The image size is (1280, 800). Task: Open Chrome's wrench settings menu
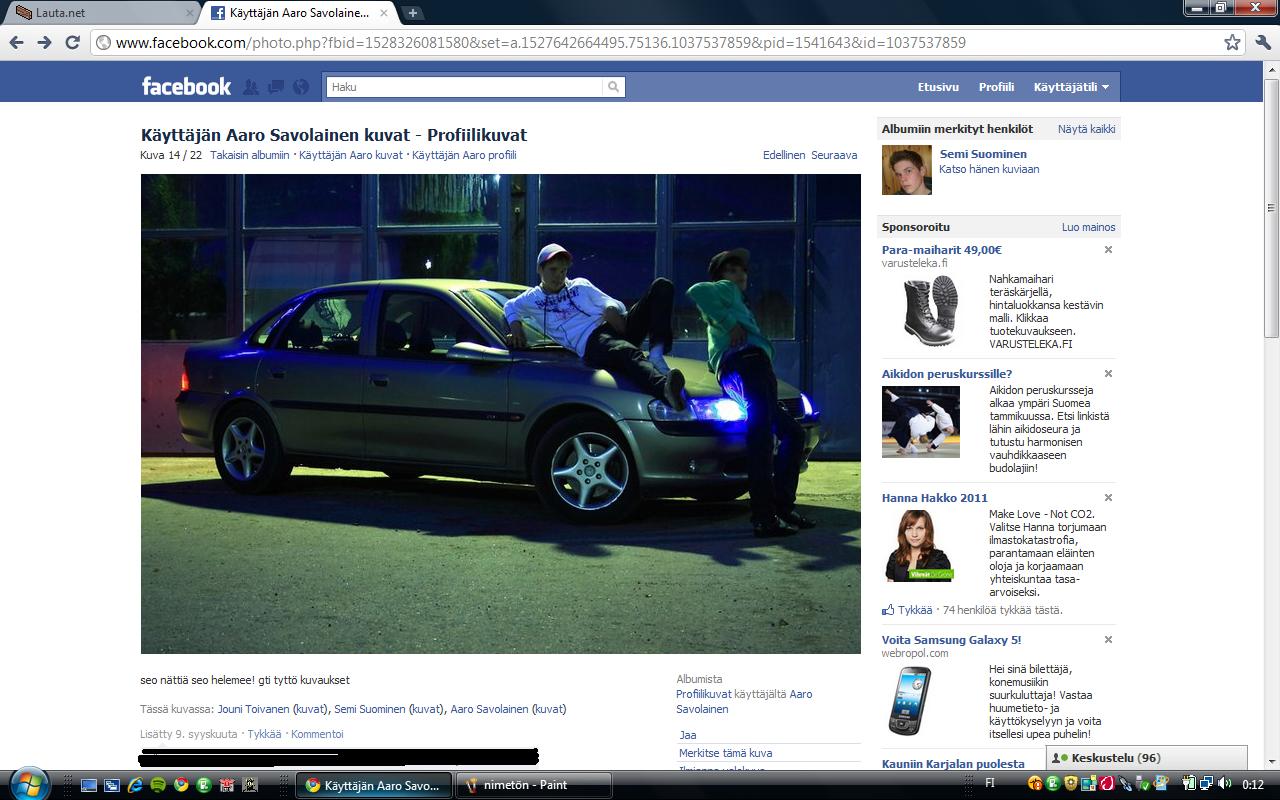pos(1262,42)
